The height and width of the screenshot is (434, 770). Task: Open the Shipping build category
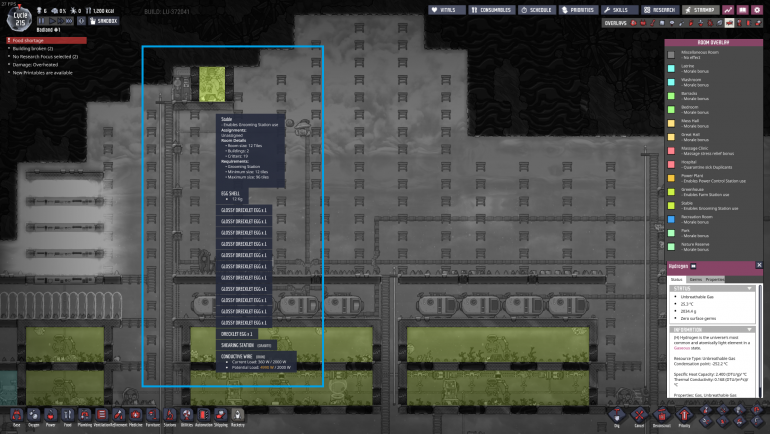click(x=221, y=416)
